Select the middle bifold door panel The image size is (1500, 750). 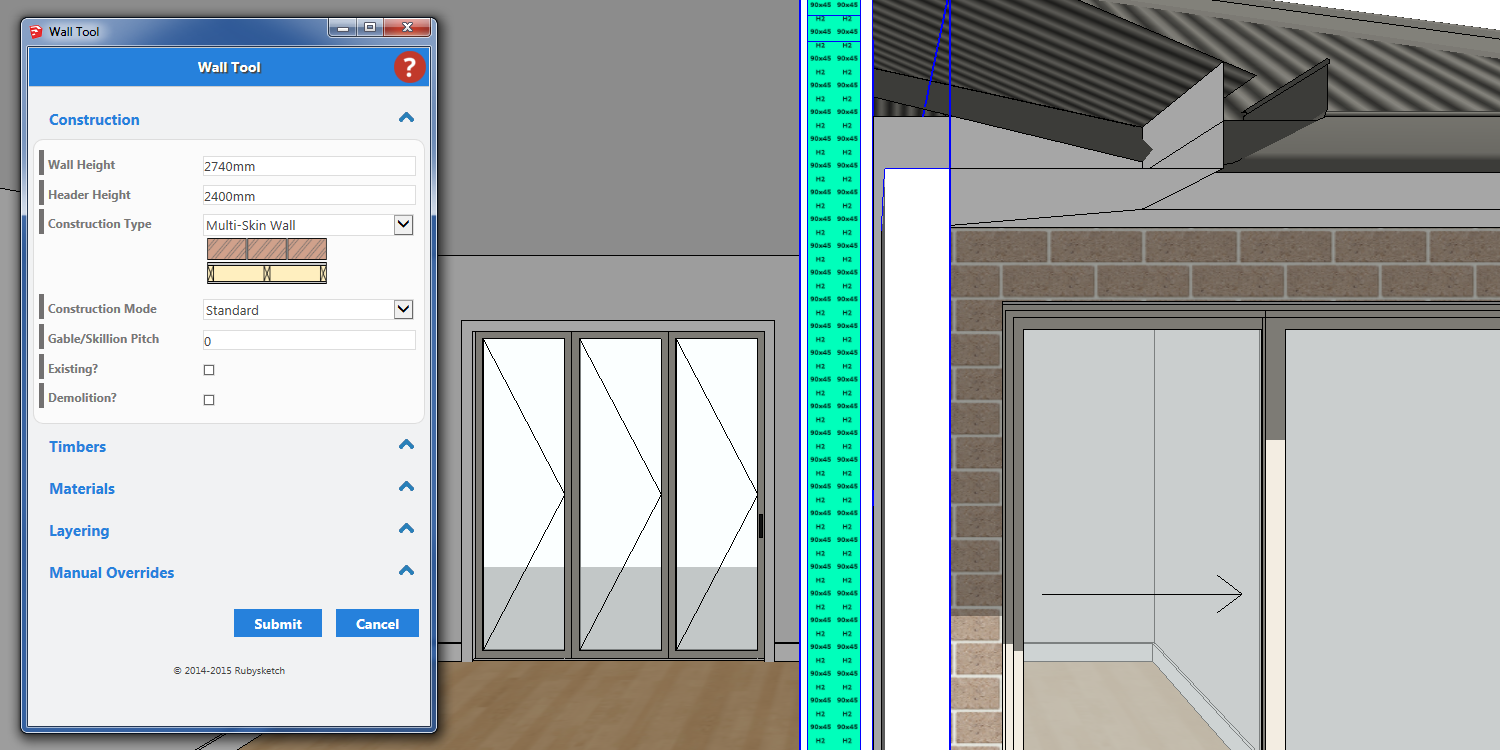(620, 494)
